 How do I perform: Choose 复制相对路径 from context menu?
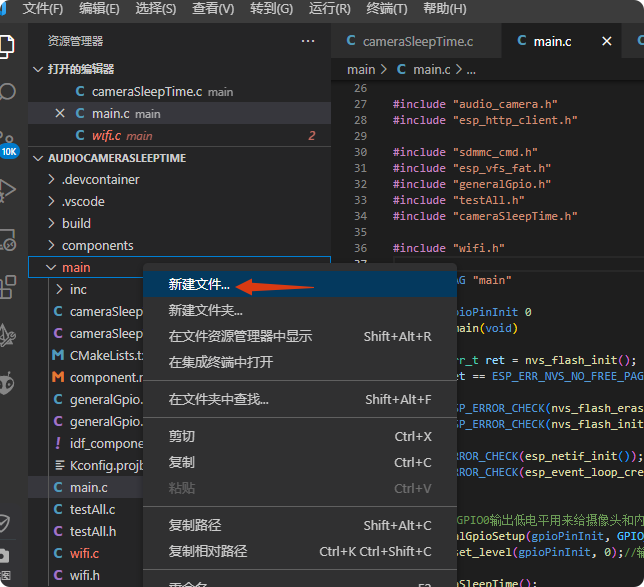click(300, 551)
